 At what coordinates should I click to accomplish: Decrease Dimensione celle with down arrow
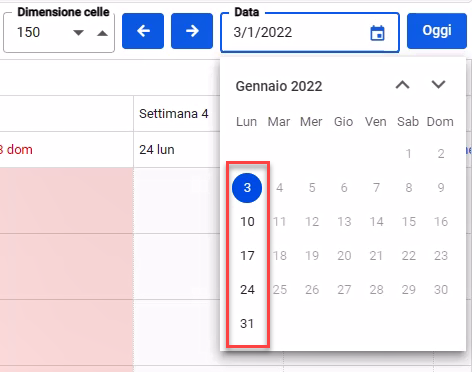pyautogui.click(x=78, y=33)
